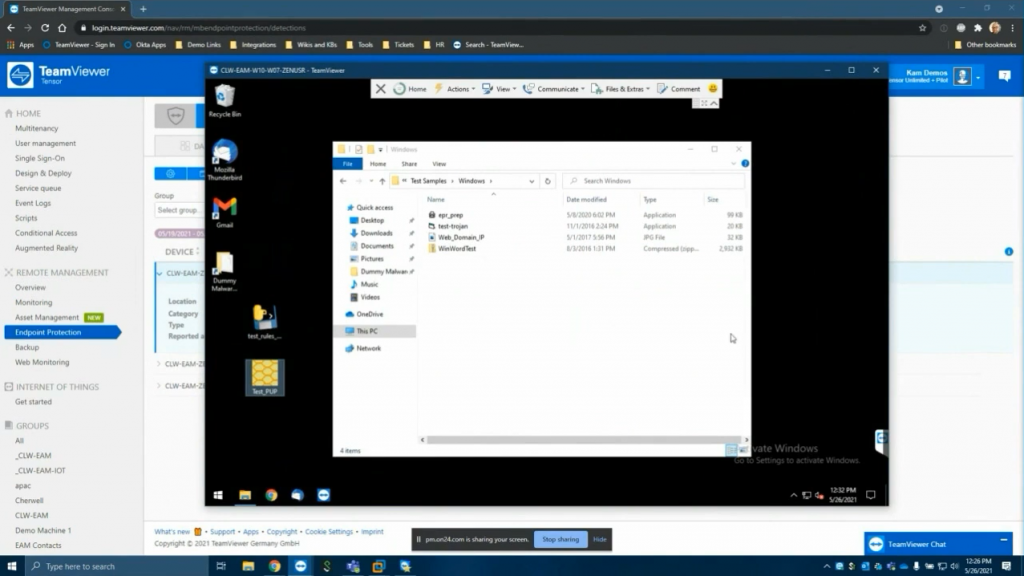This screenshot has width=1024, height=576.
Task: Click the Stop sharing button
Action: point(560,539)
